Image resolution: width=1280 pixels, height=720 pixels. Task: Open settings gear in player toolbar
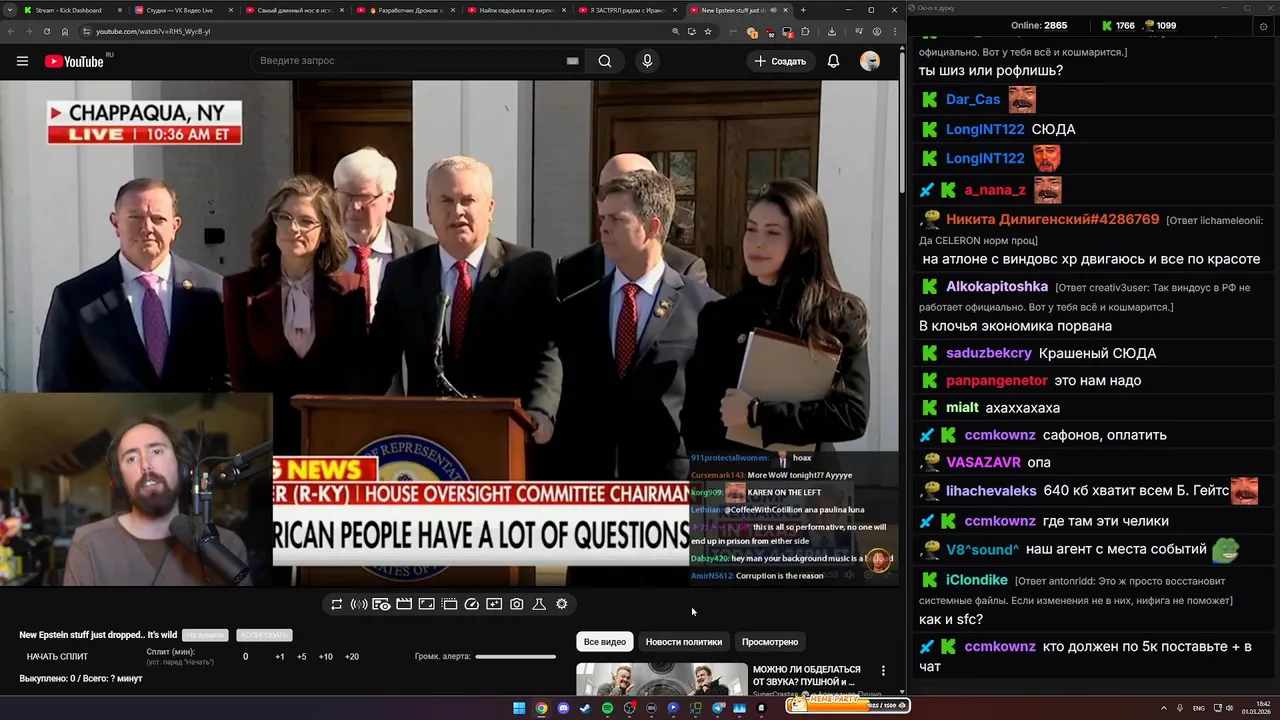click(561, 604)
